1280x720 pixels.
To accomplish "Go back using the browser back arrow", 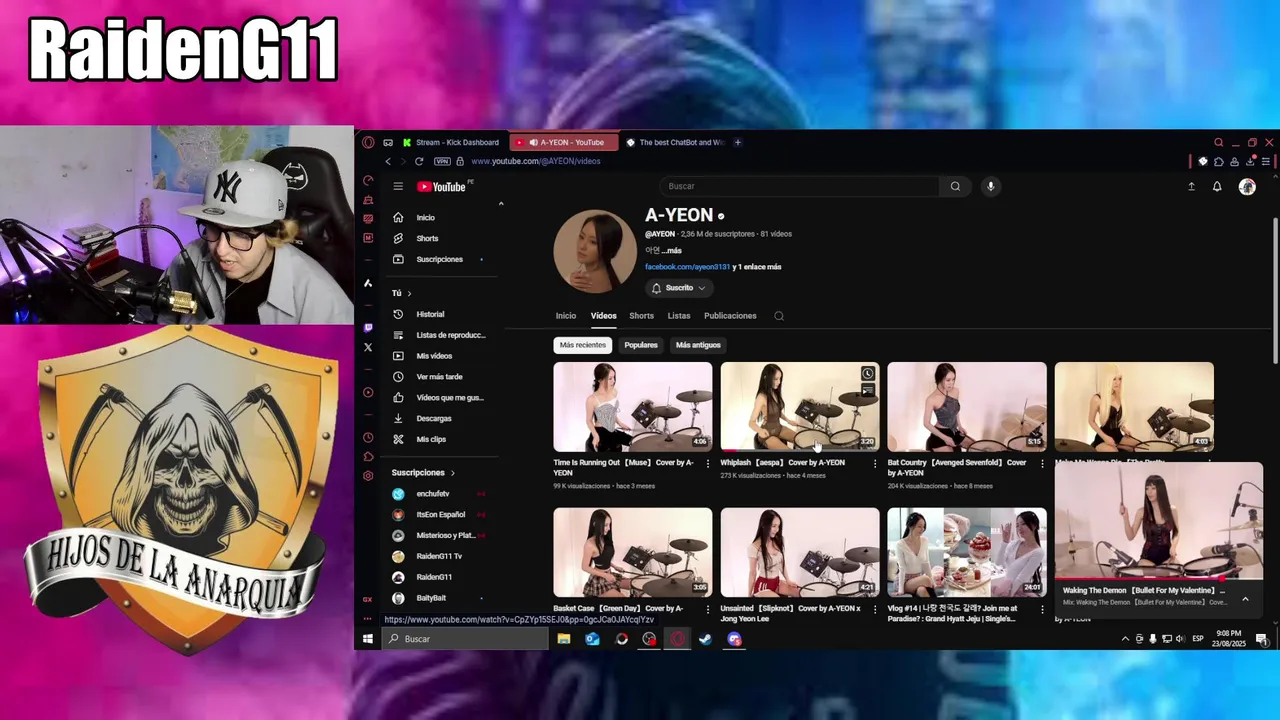I will tap(388, 161).
